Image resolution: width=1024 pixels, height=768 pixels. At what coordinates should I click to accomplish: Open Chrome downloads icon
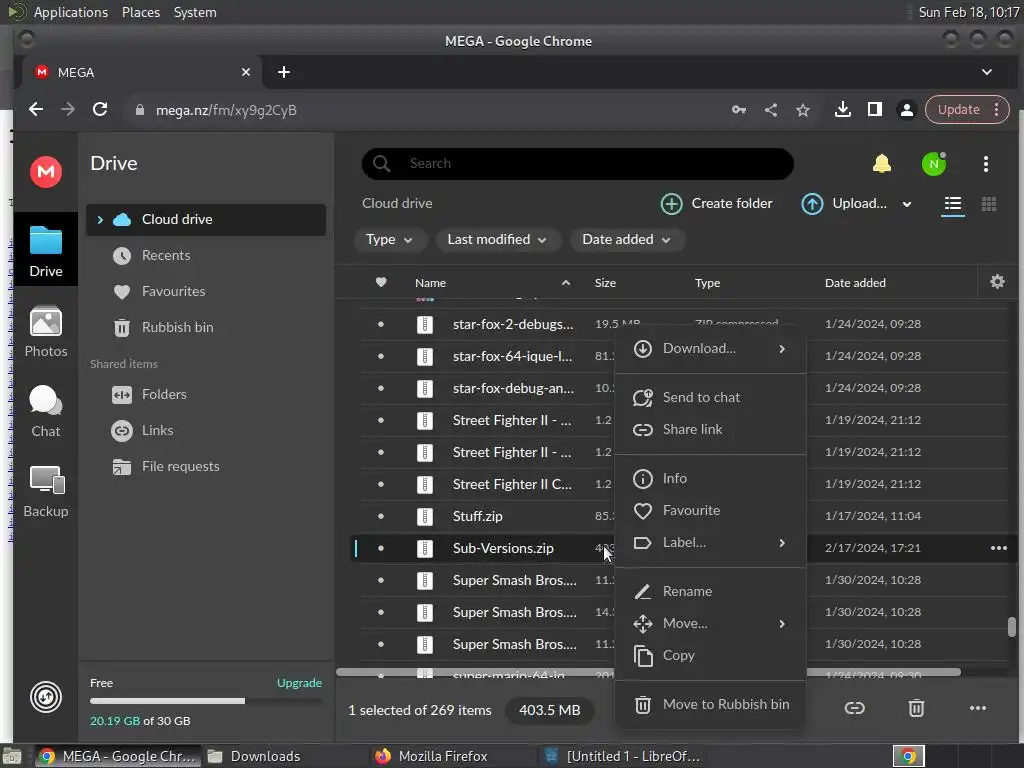pos(842,110)
